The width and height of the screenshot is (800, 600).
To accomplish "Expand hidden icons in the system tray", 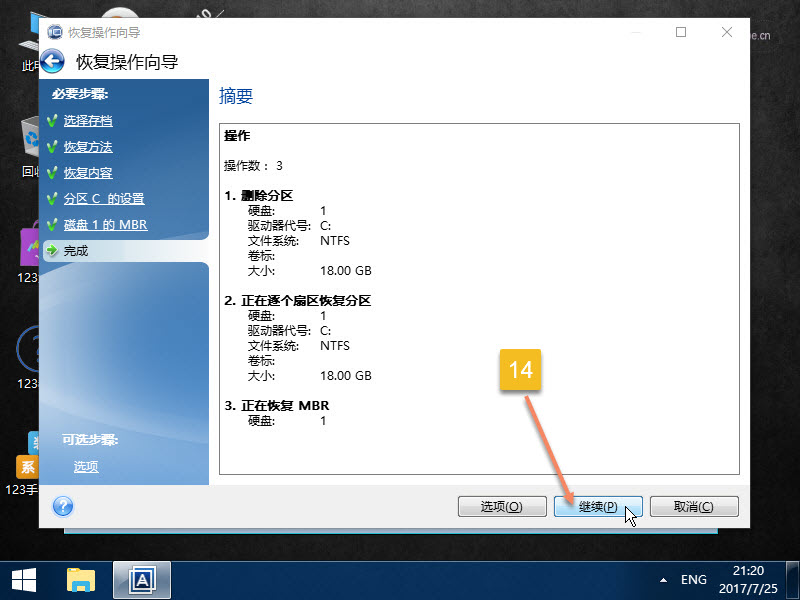I will pyautogui.click(x=662, y=578).
